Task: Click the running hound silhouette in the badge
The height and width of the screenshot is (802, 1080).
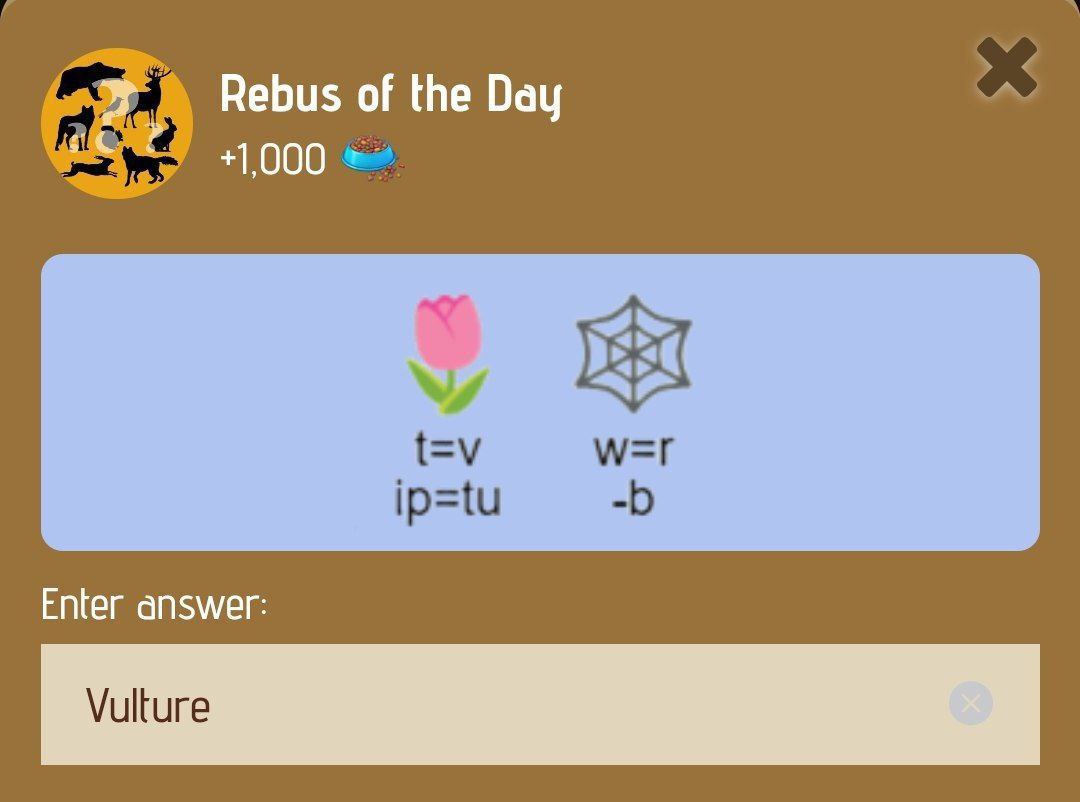Action: click(x=89, y=167)
